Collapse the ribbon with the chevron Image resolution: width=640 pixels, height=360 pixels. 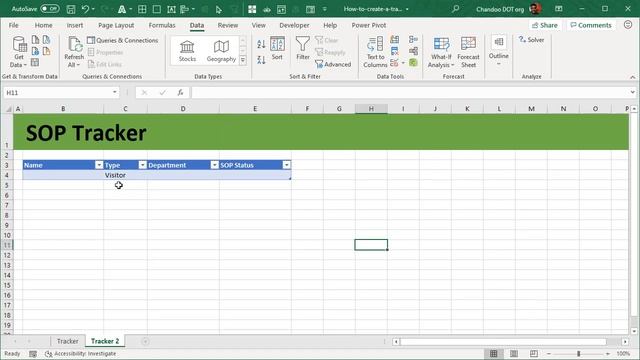point(632,77)
